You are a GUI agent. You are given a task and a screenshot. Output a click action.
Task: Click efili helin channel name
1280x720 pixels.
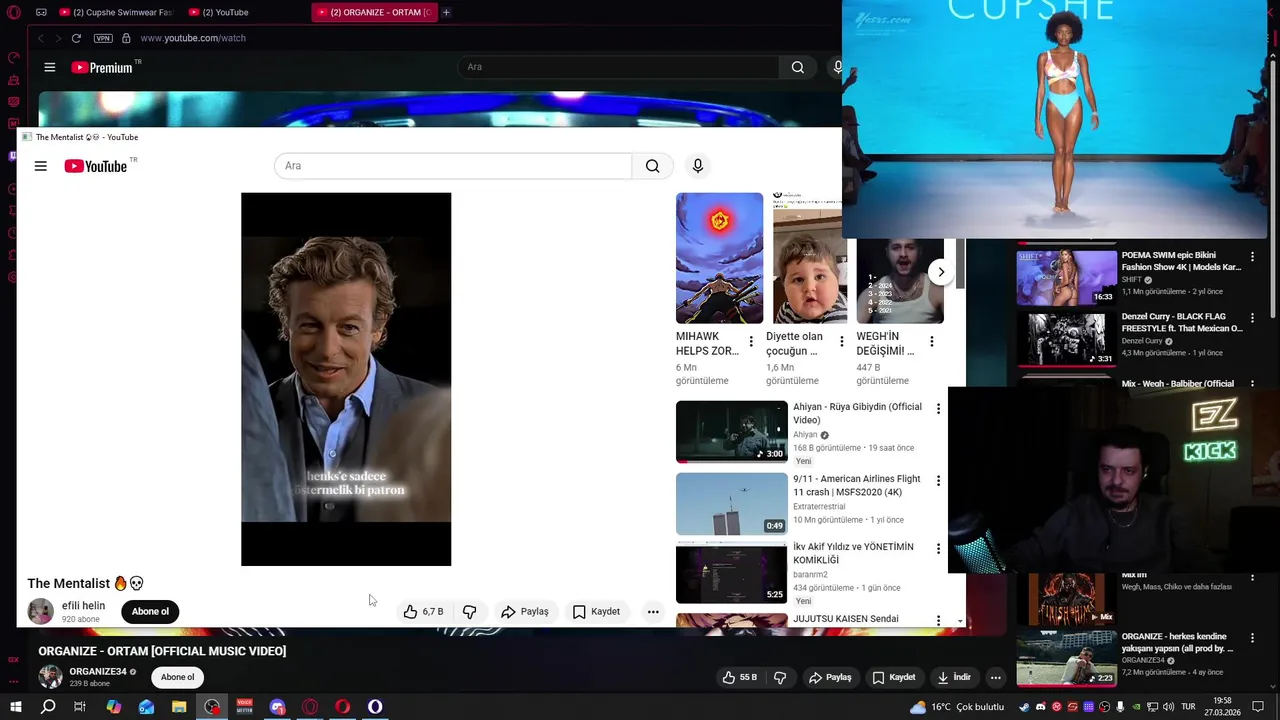point(83,605)
